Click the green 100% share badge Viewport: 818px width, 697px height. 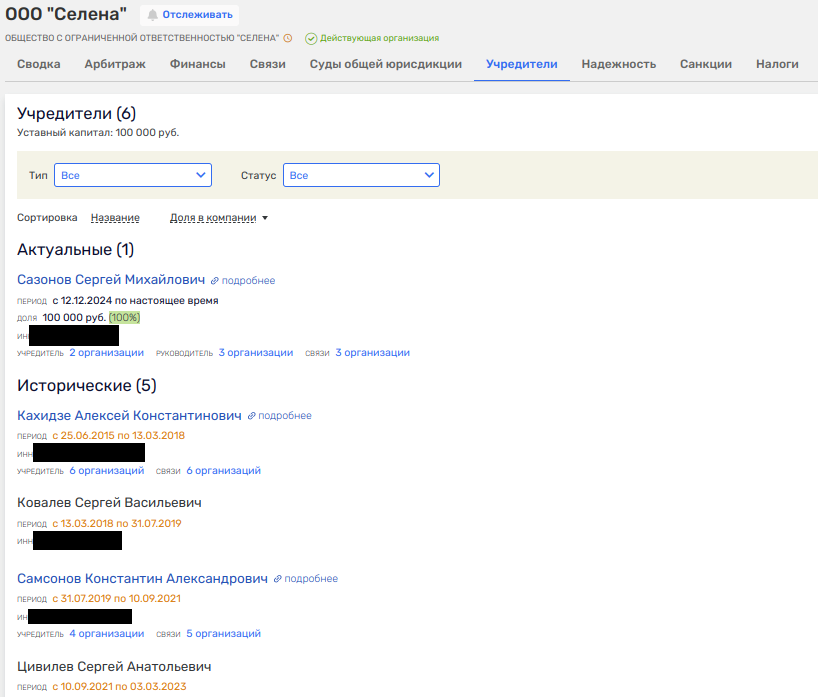124,318
